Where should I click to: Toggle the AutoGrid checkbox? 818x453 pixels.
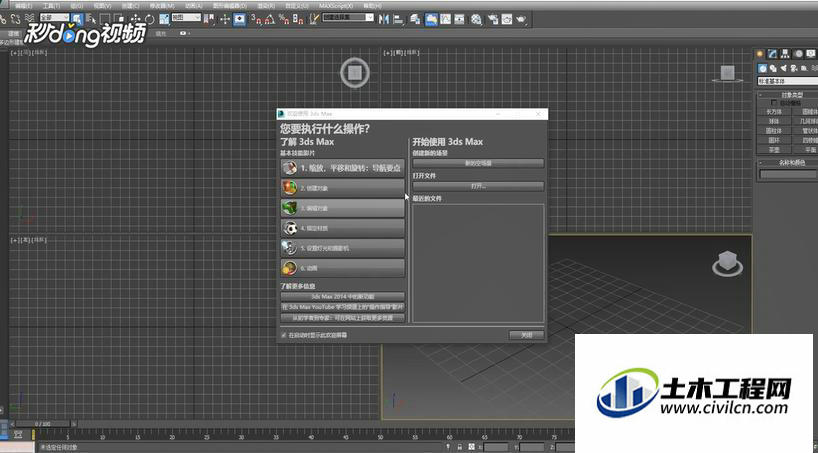click(x=774, y=102)
